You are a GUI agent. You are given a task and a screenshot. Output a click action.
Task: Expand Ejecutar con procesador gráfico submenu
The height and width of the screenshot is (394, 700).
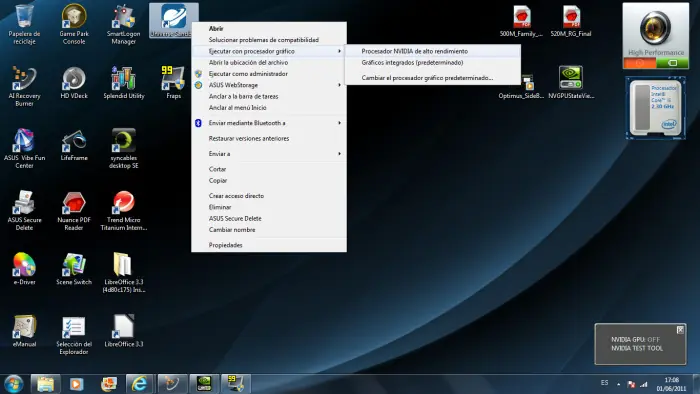[x=269, y=51]
